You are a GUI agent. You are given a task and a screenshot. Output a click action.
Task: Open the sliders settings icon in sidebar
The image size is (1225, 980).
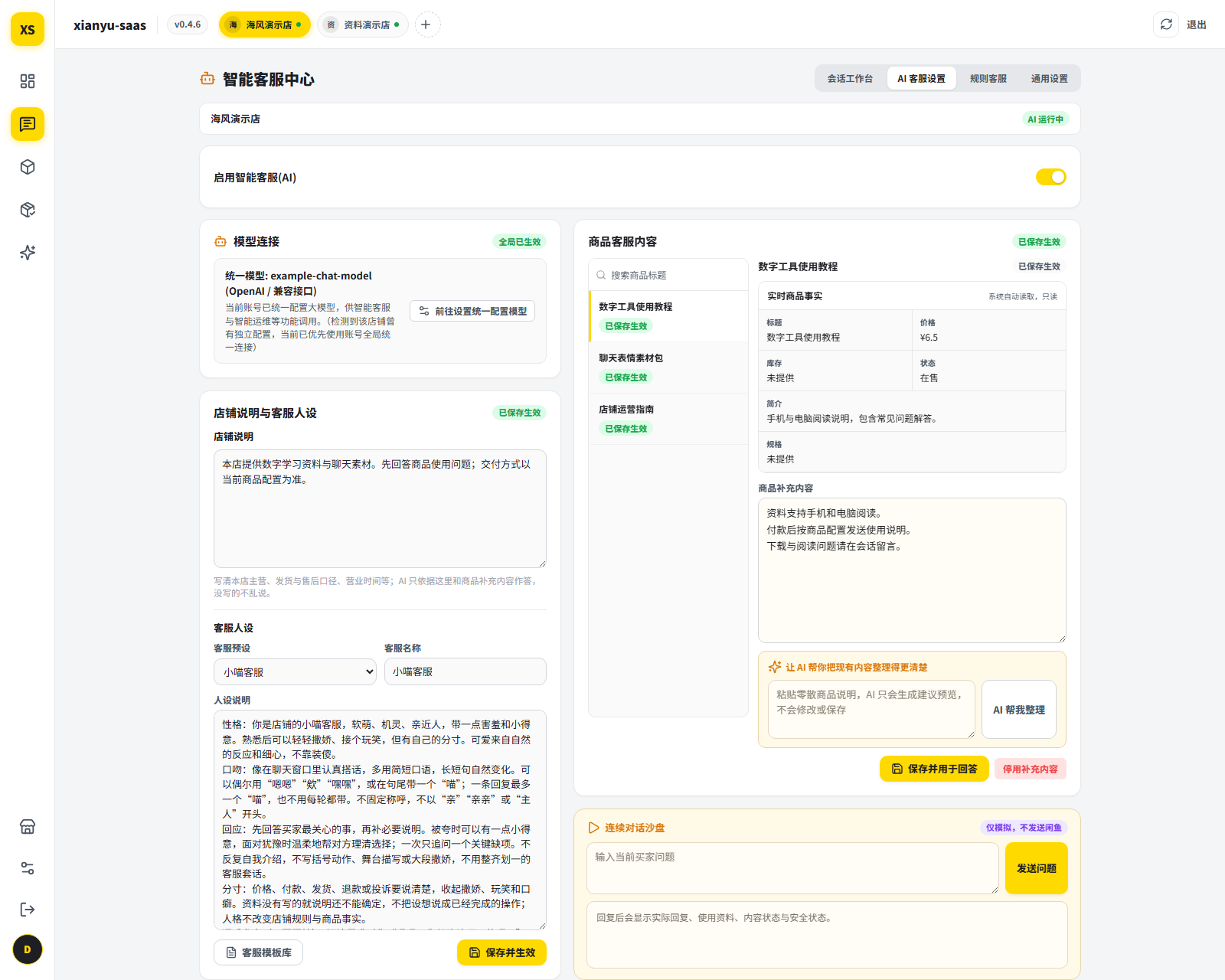pos(28,868)
